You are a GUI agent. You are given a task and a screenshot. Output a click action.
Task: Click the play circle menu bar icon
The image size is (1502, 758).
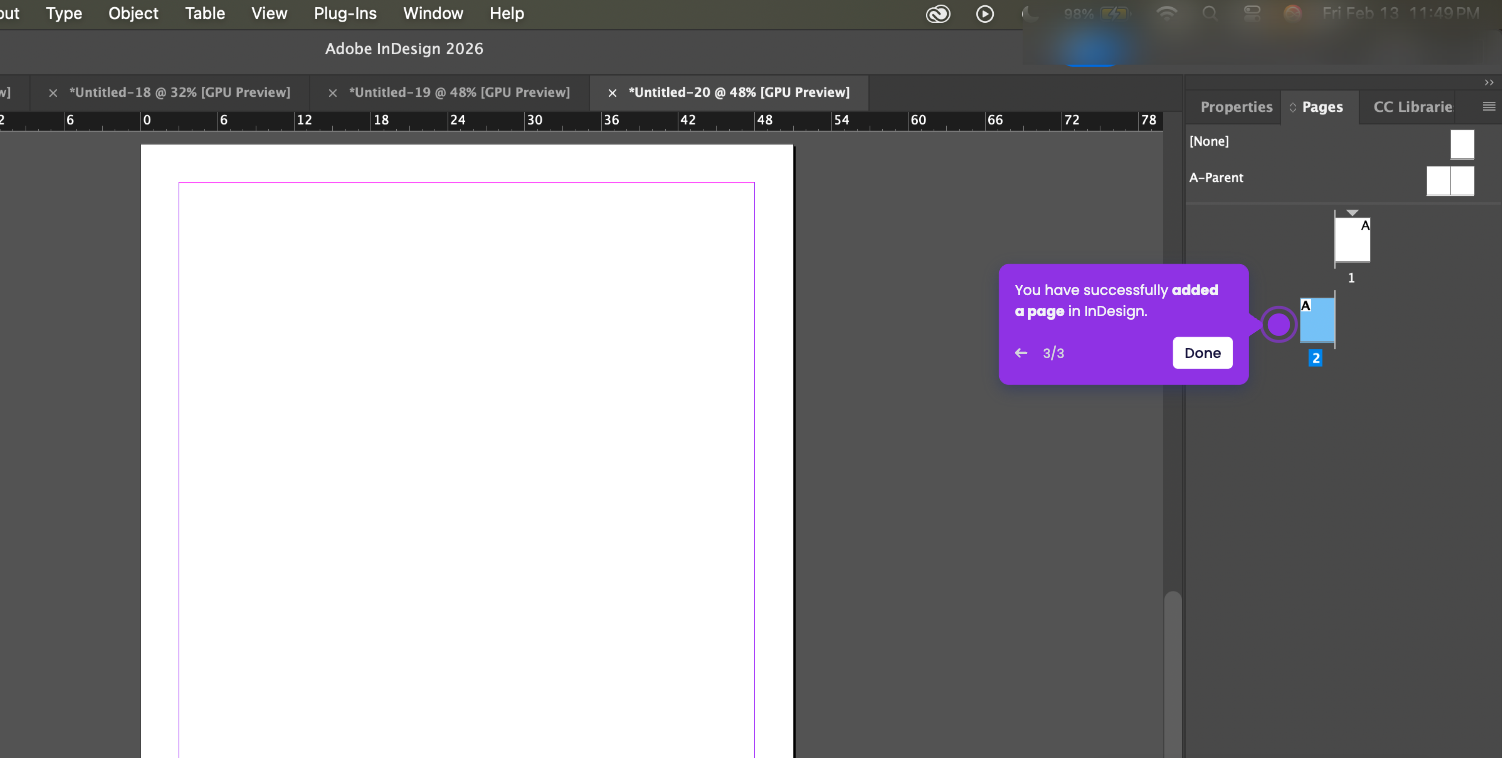point(985,14)
